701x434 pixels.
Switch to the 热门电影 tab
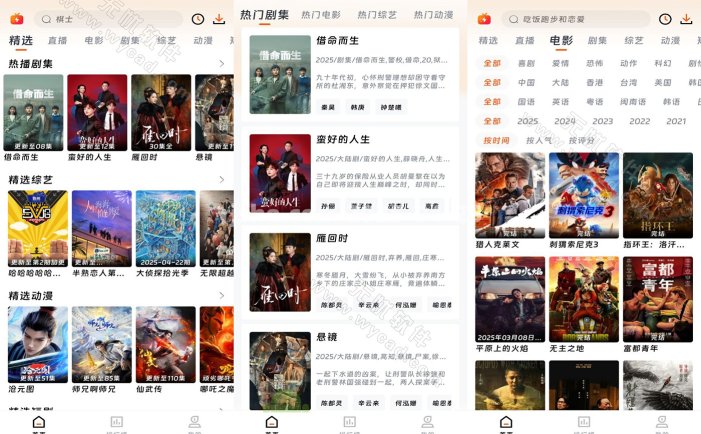point(321,15)
